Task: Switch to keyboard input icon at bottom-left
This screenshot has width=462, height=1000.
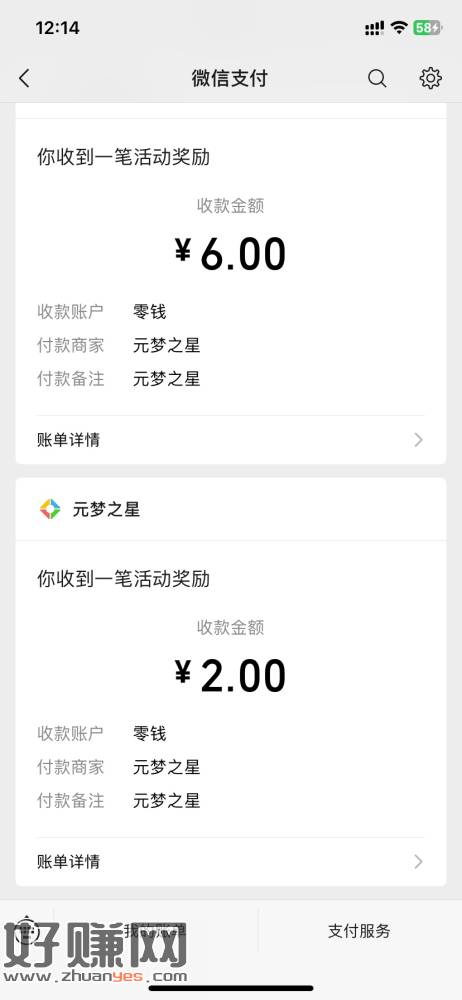Action: tap(27, 930)
